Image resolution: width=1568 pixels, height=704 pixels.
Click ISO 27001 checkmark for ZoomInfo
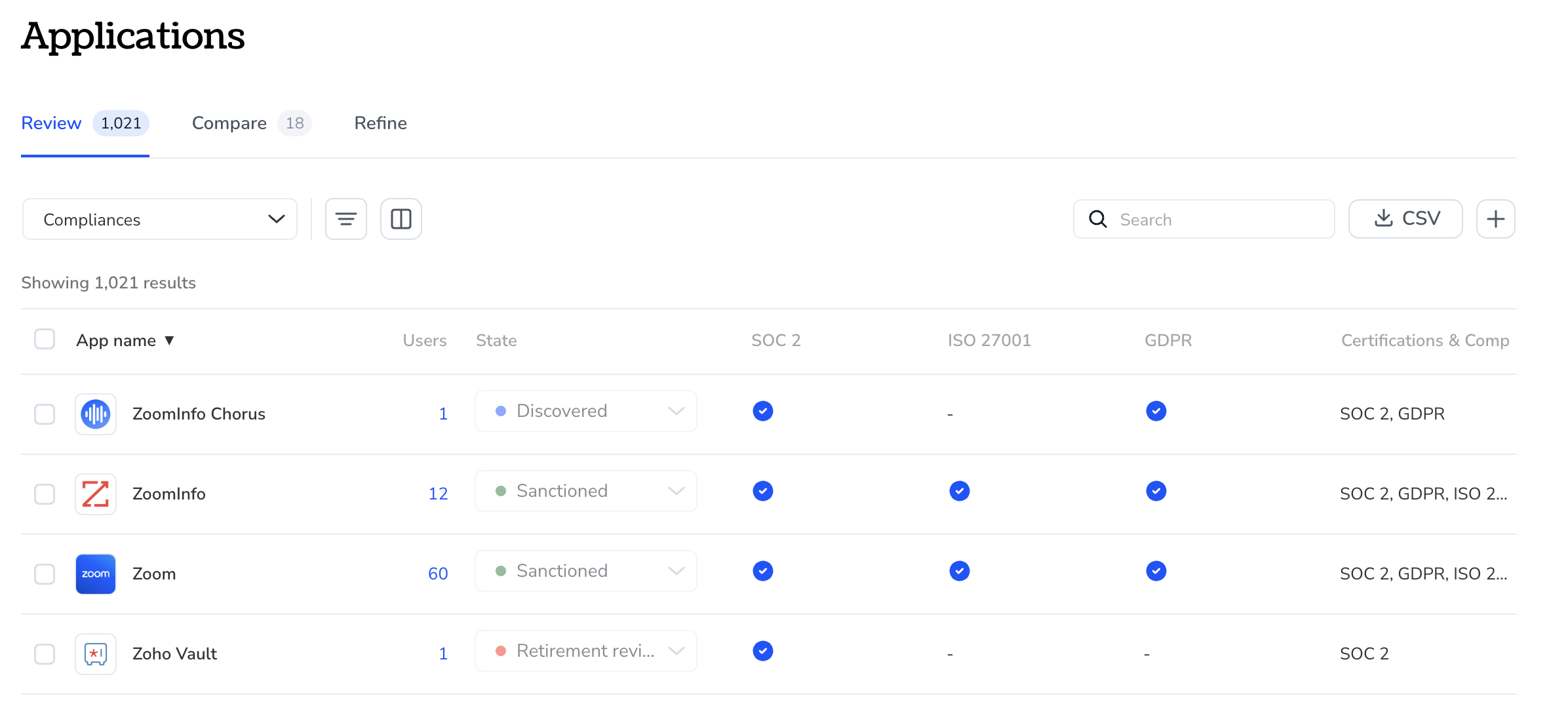click(x=960, y=491)
